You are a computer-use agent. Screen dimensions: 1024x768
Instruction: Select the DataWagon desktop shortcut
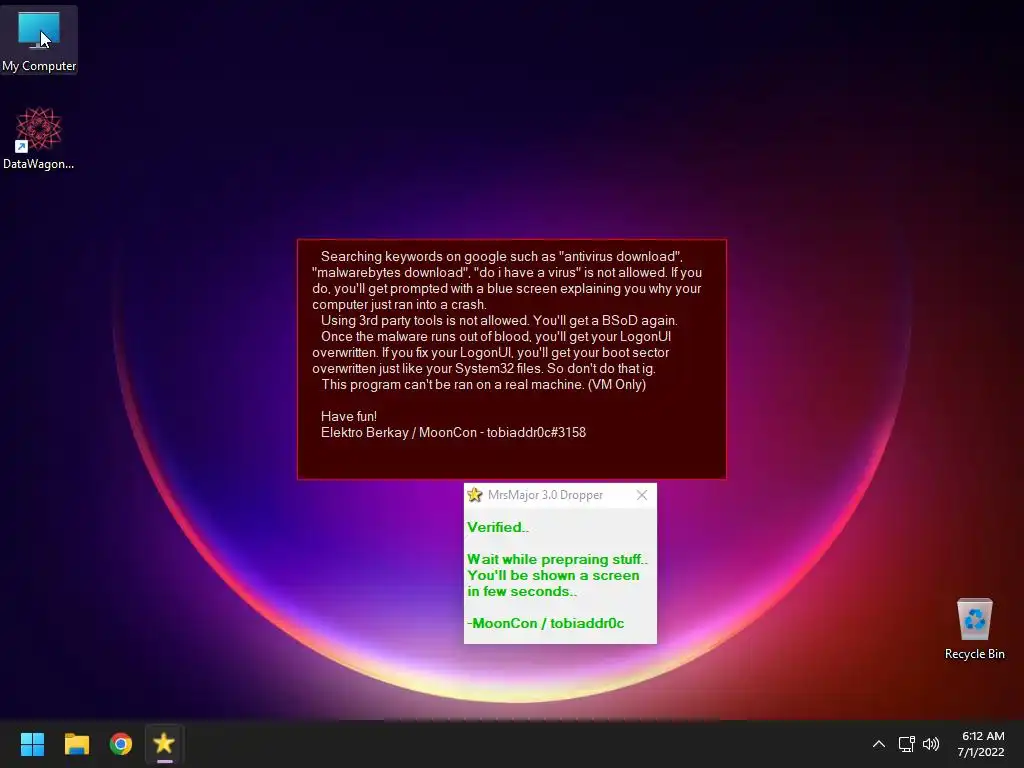tap(39, 138)
